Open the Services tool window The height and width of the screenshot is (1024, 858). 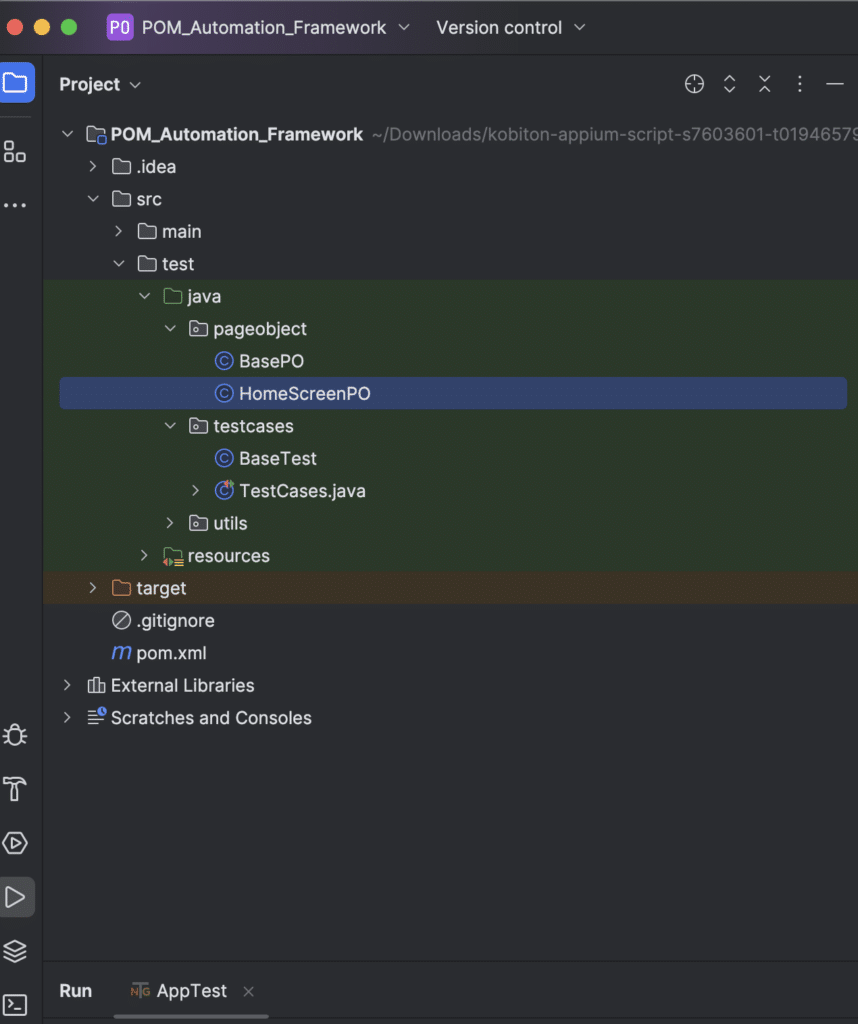pyautogui.click(x=15, y=951)
